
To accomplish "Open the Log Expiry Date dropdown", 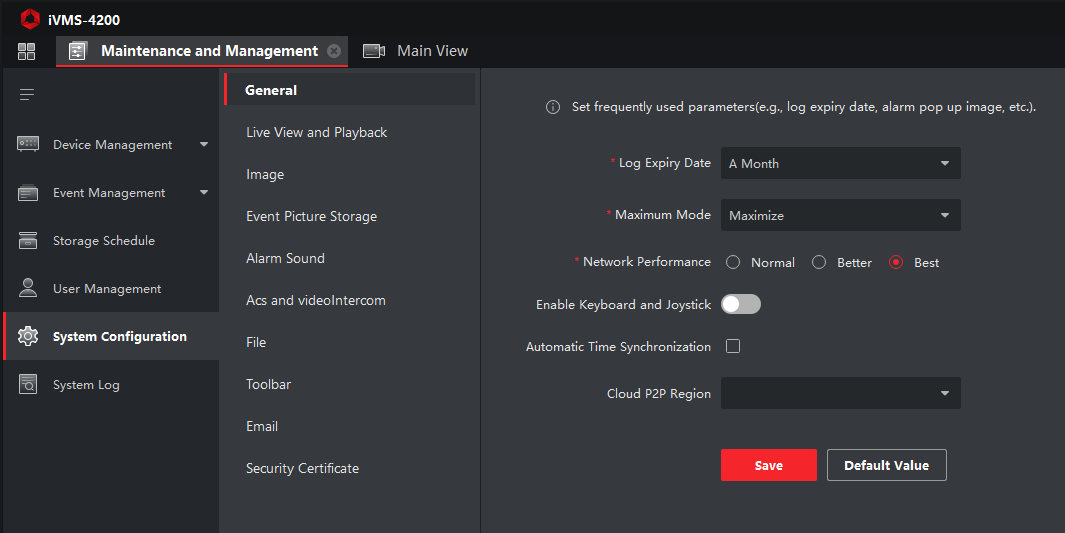I will (x=840, y=163).
